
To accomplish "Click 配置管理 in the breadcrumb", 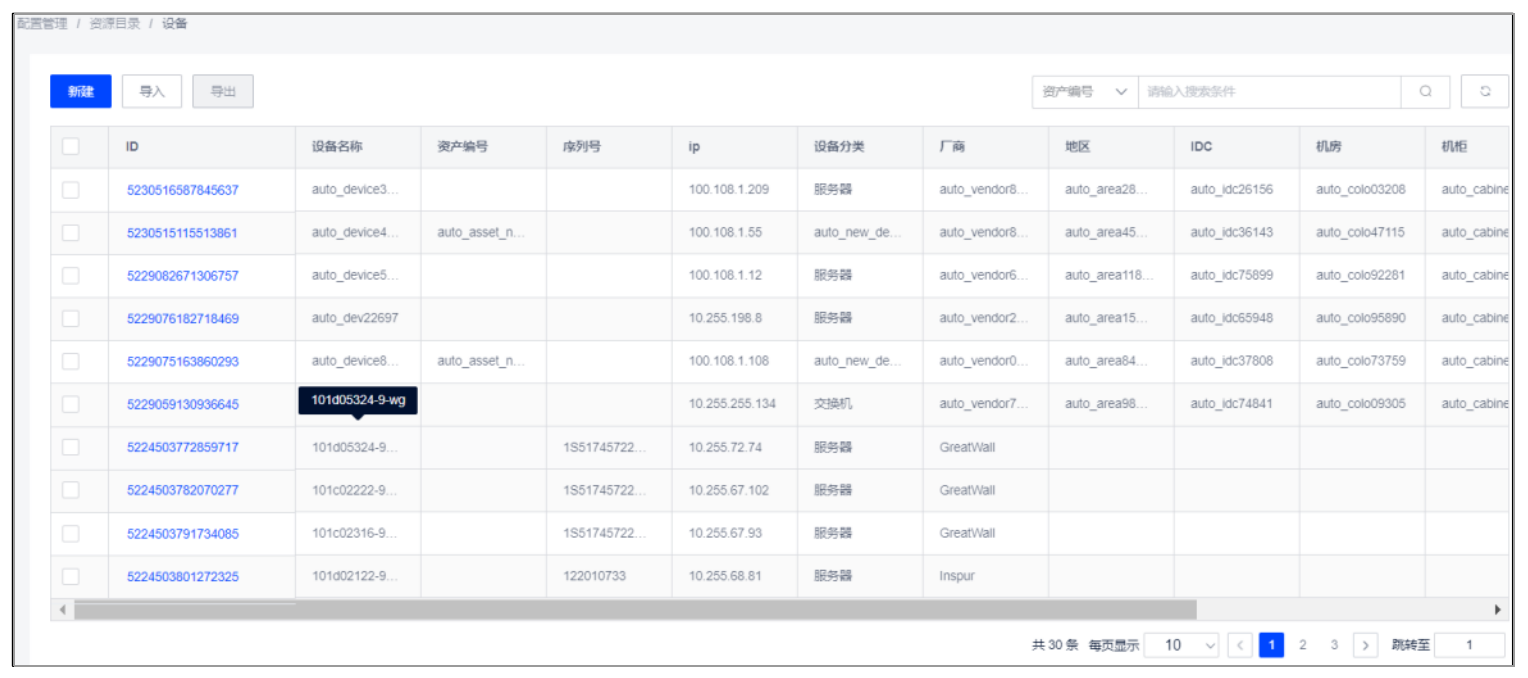I will click(x=42, y=23).
